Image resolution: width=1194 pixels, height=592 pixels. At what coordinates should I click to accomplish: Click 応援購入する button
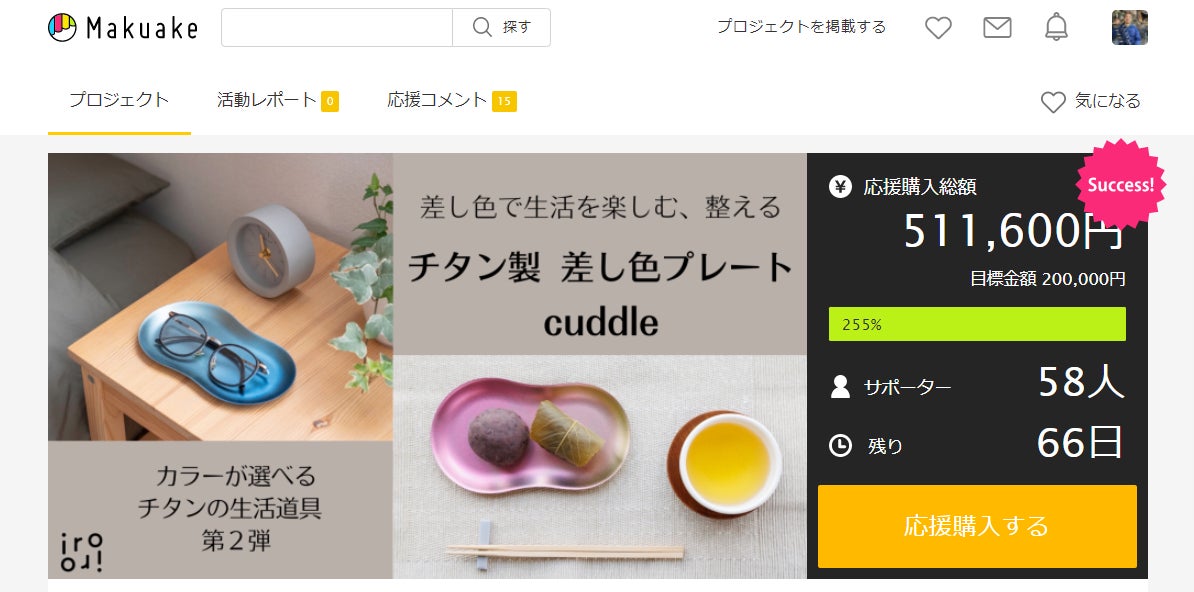coord(977,526)
